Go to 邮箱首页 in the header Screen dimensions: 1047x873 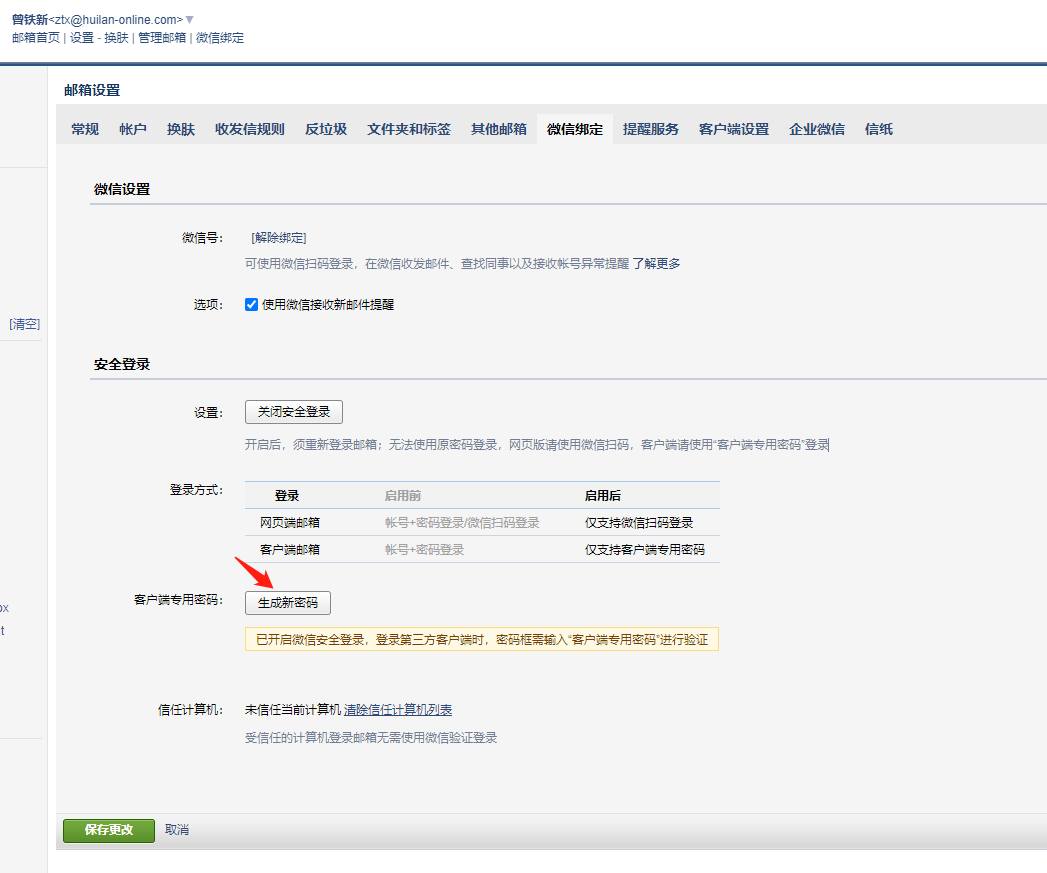tap(36, 38)
